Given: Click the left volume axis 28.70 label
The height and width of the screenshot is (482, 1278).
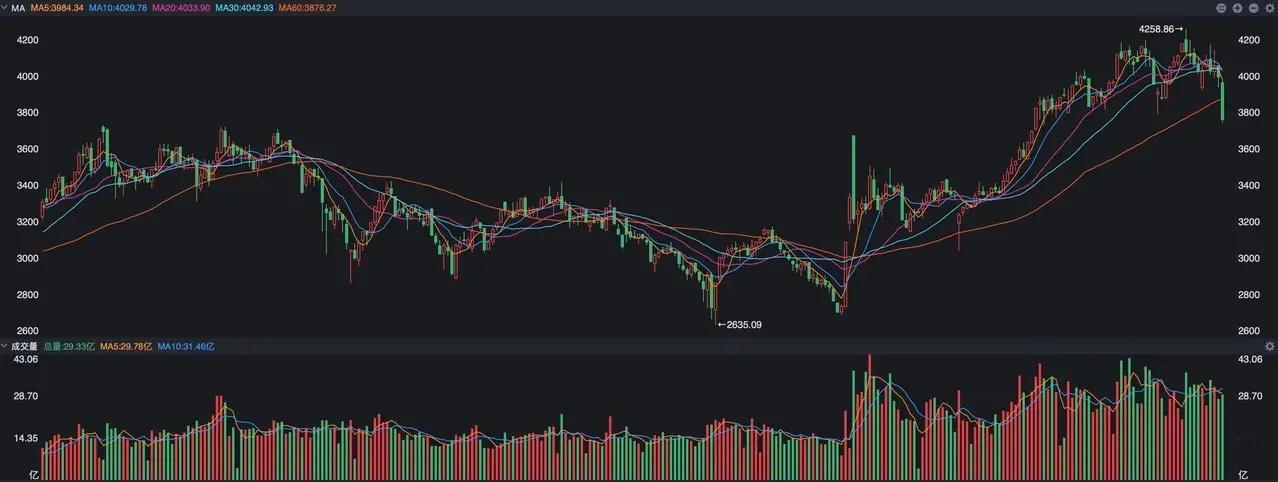Looking at the screenshot, I should pyautogui.click(x=25, y=396).
